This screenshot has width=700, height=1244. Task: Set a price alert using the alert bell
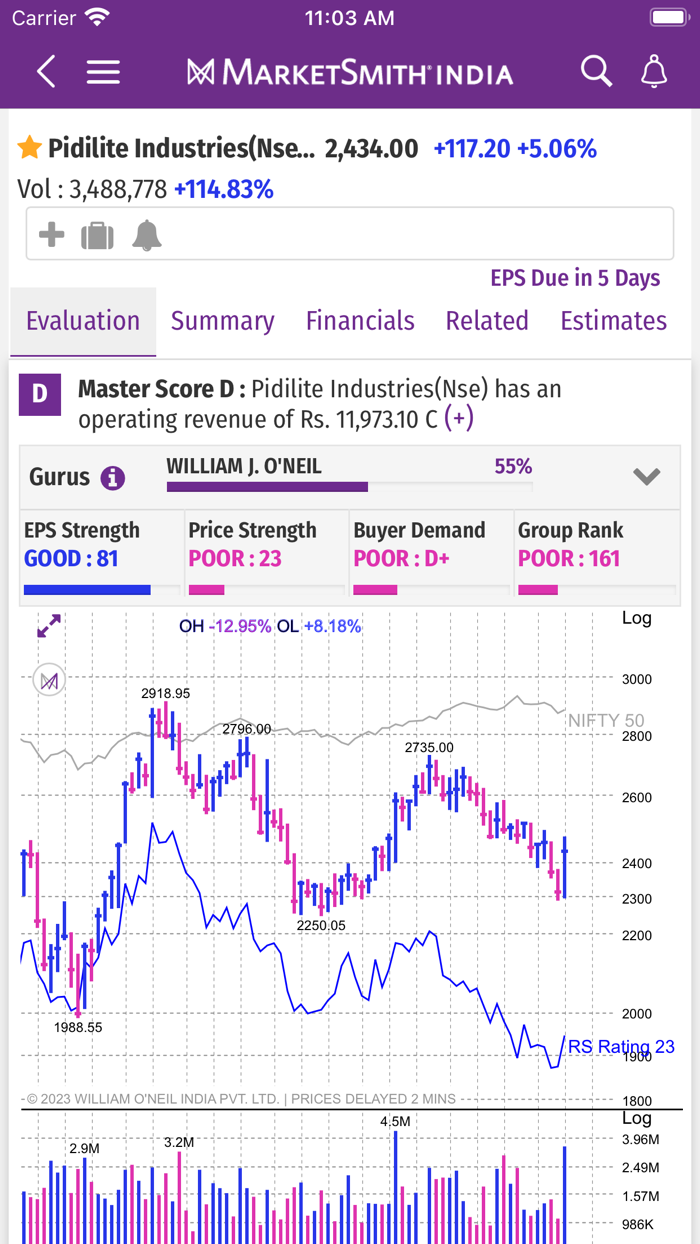tap(145, 233)
